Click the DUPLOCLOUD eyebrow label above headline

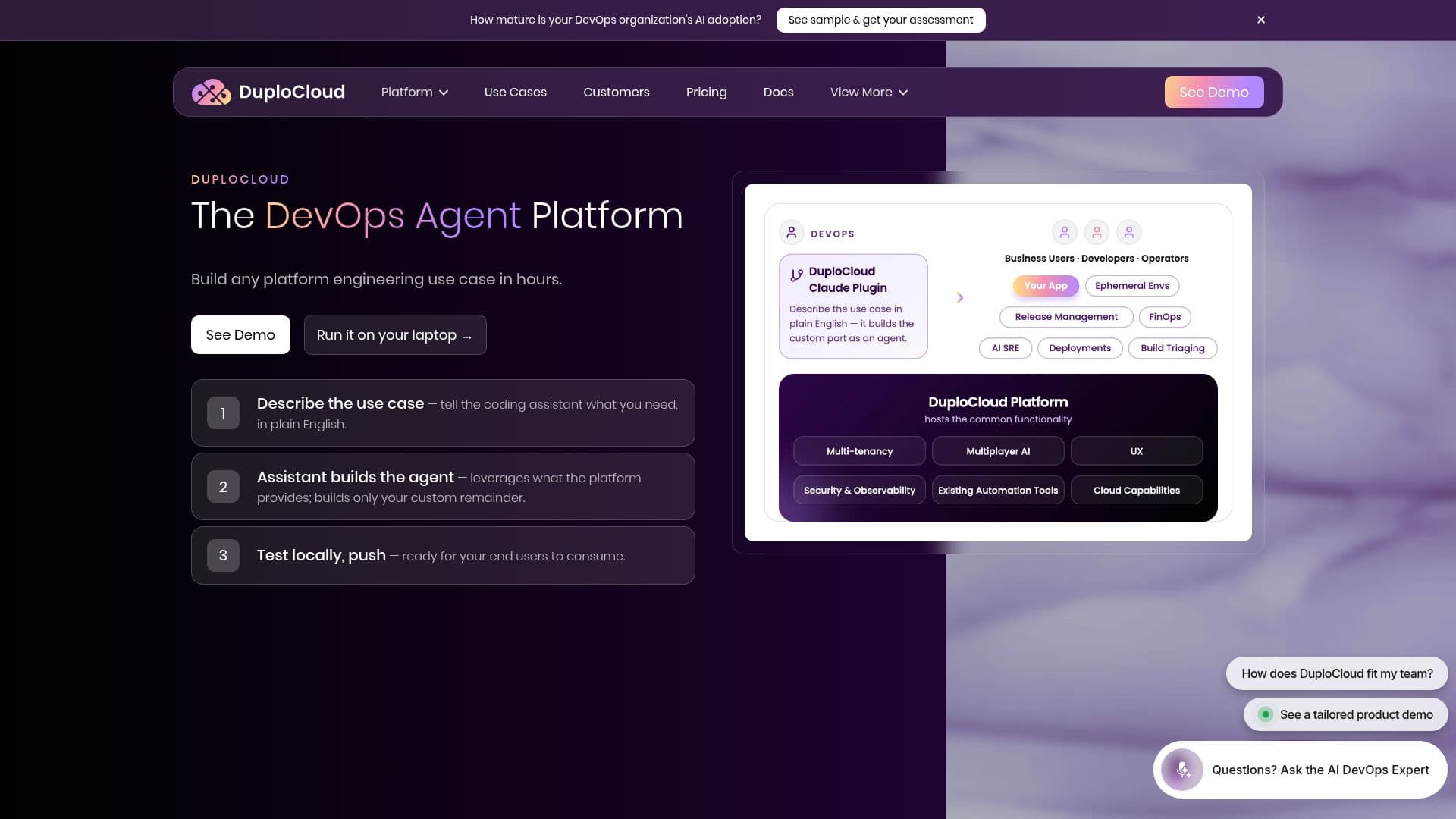tap(240, 180)
